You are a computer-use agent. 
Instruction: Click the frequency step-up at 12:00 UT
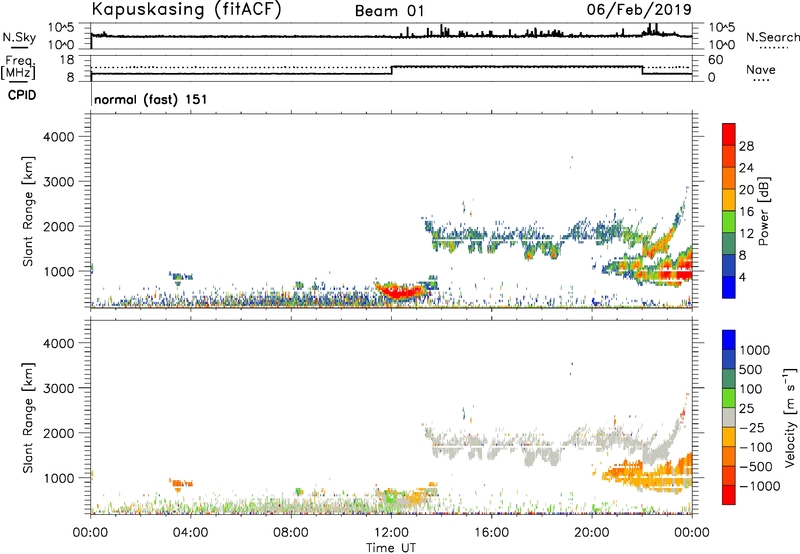[391, 70]
